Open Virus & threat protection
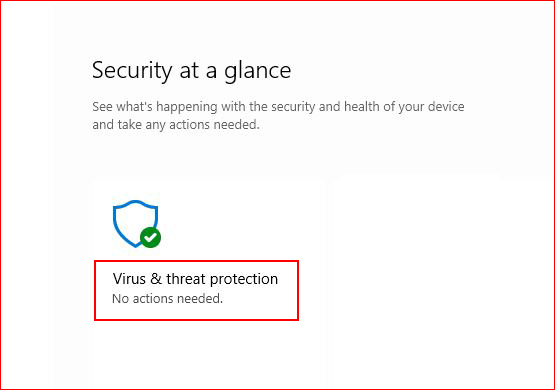555x390 pixels. tap(195, 279)
